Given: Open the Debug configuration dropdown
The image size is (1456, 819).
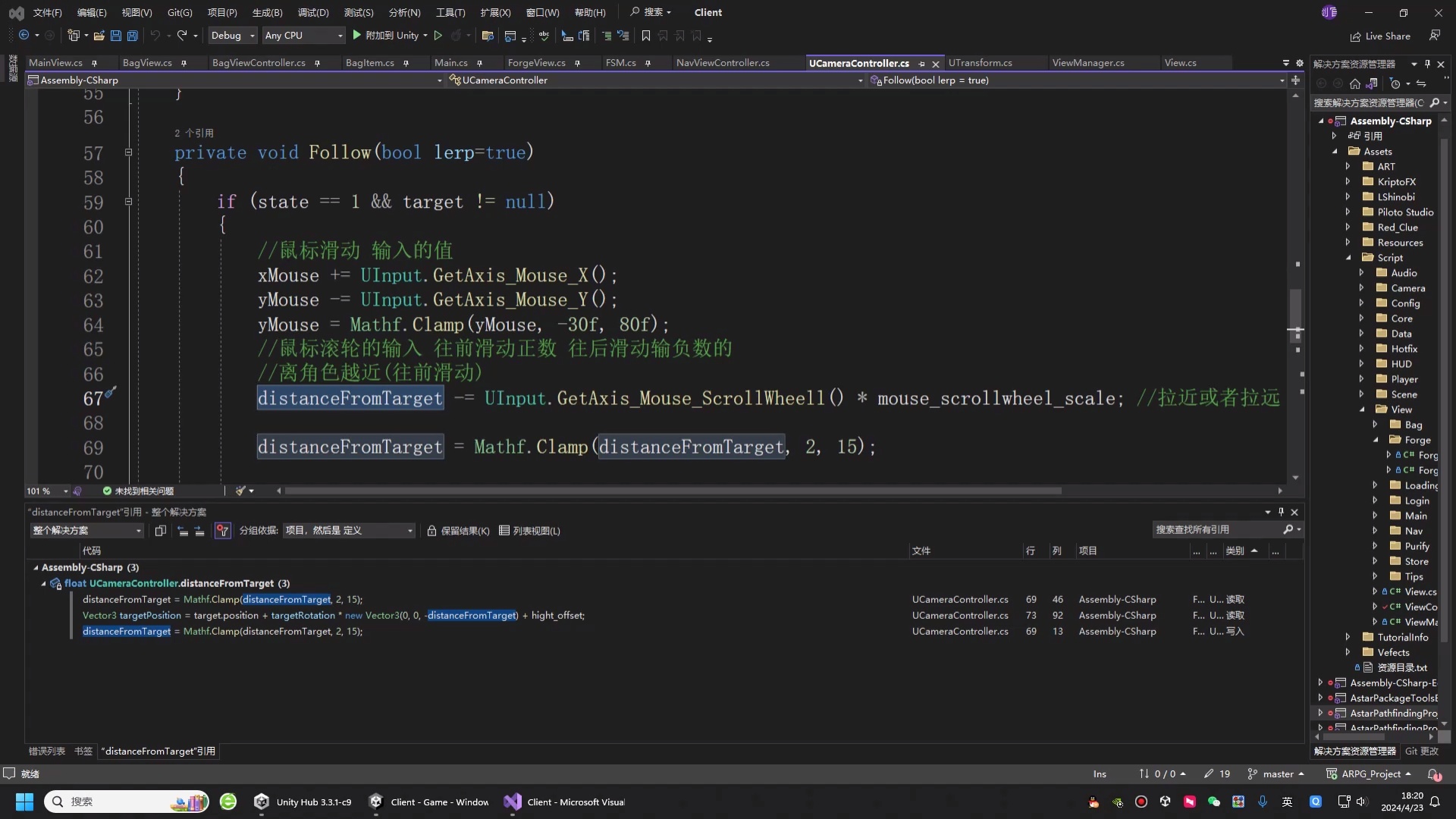Looking at the screenshot, I should tap(233, 36).
